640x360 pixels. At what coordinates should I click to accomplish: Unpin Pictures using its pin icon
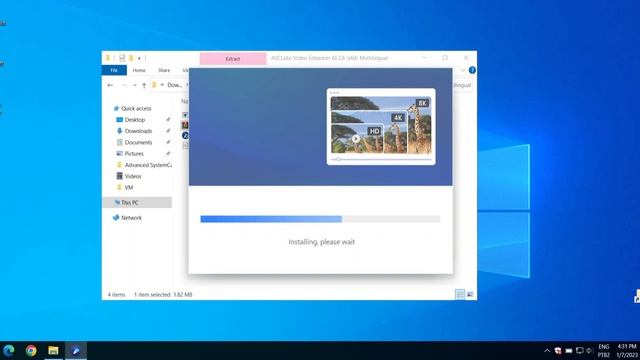click(x=168, y=153)
